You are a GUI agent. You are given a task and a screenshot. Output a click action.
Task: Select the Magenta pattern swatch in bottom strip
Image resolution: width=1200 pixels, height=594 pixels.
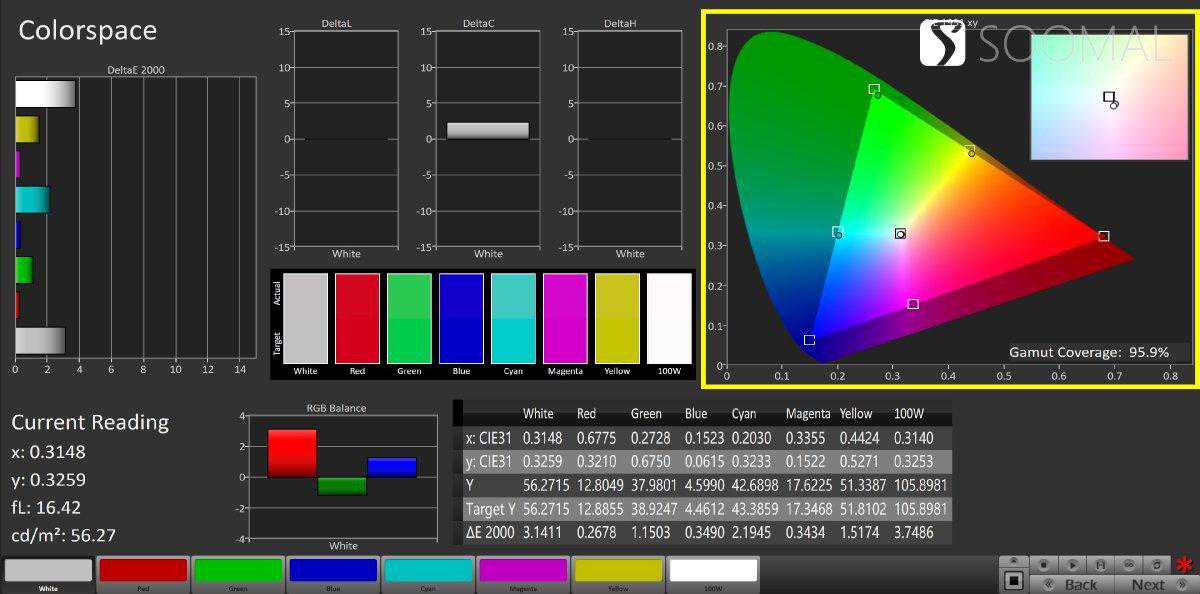pyautogui.click(x=523, y=570)
